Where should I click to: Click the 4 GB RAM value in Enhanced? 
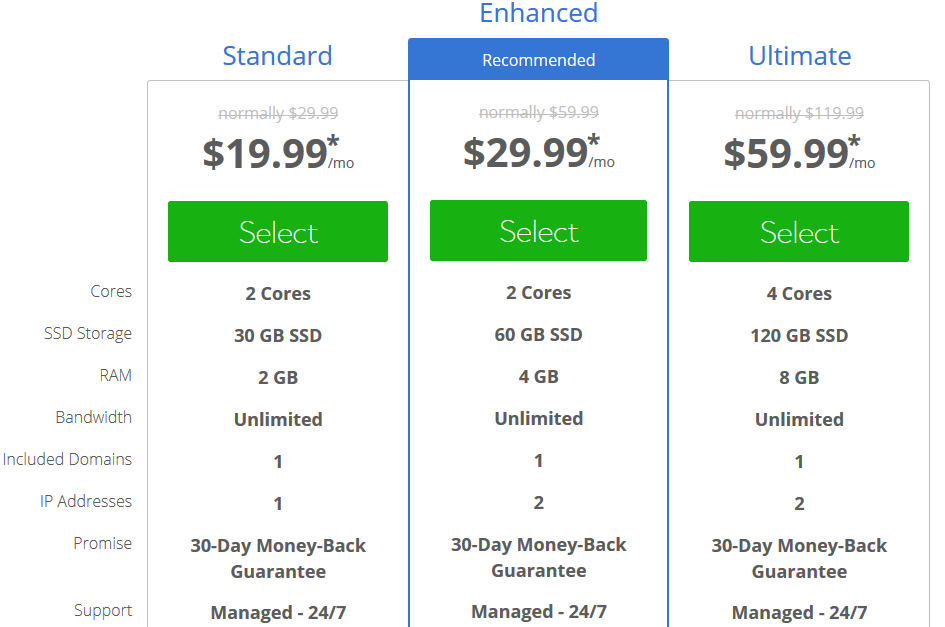coord(538,377)
